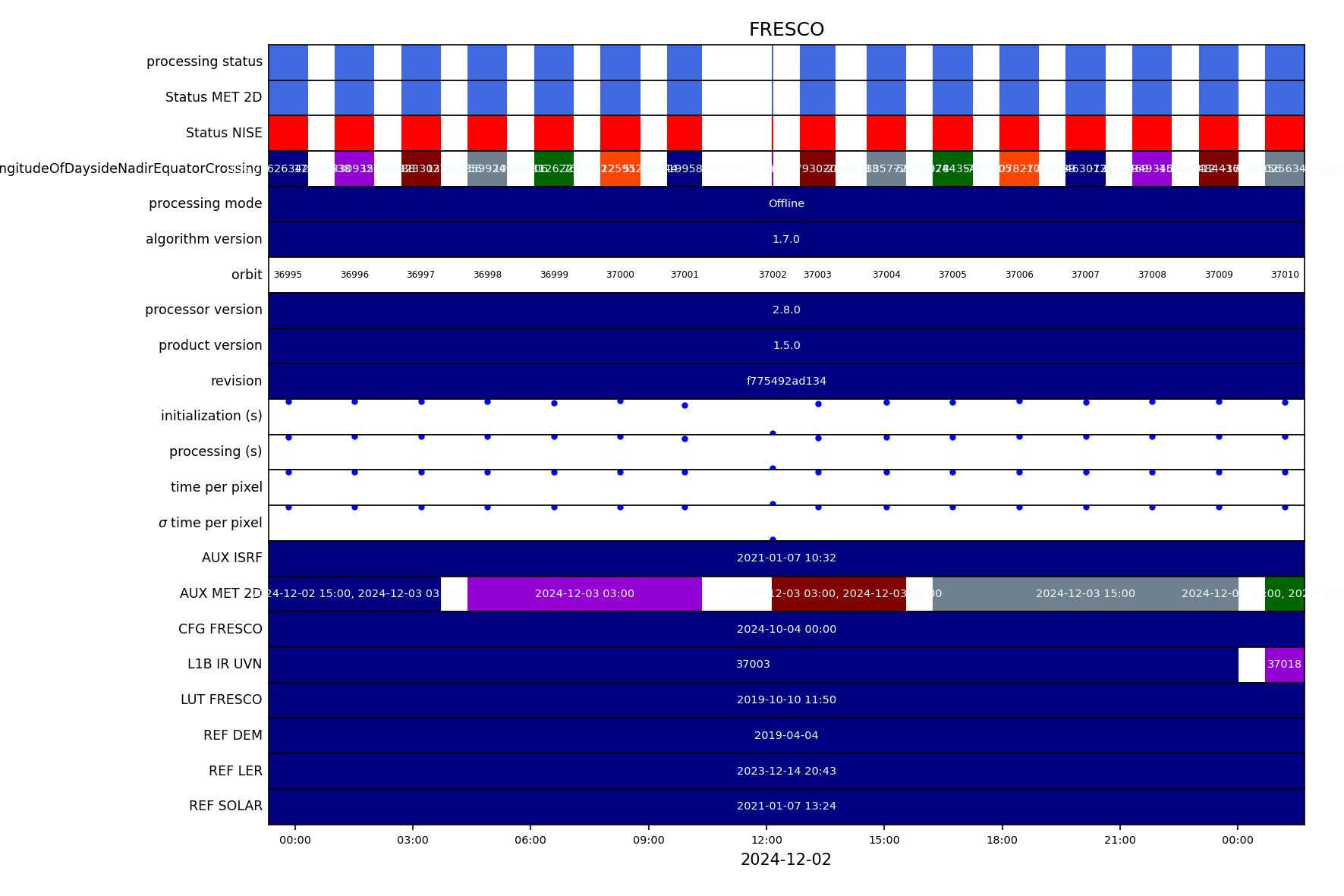Viewport: 1344px width, 896px height.
Task: Click the gray AUX MET 2D segment '2024-12-03 15:00'
Action: pos(1085,593)
